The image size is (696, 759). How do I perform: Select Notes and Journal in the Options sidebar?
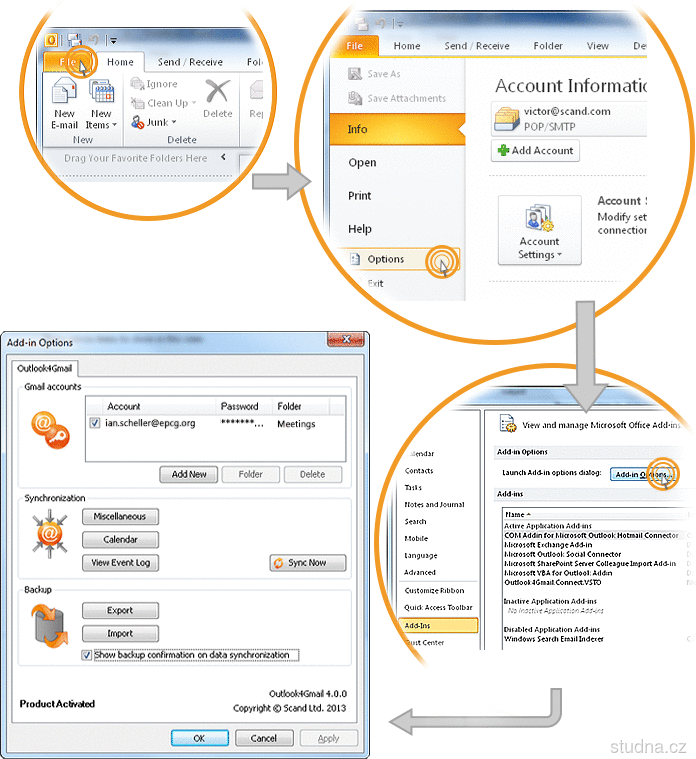tap(434, 504)
